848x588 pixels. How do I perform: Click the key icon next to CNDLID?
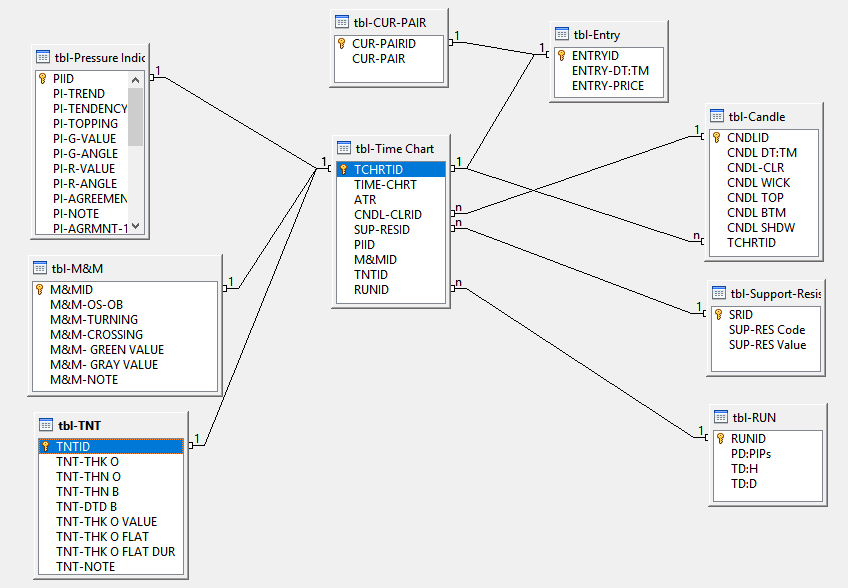pos(715,137)
